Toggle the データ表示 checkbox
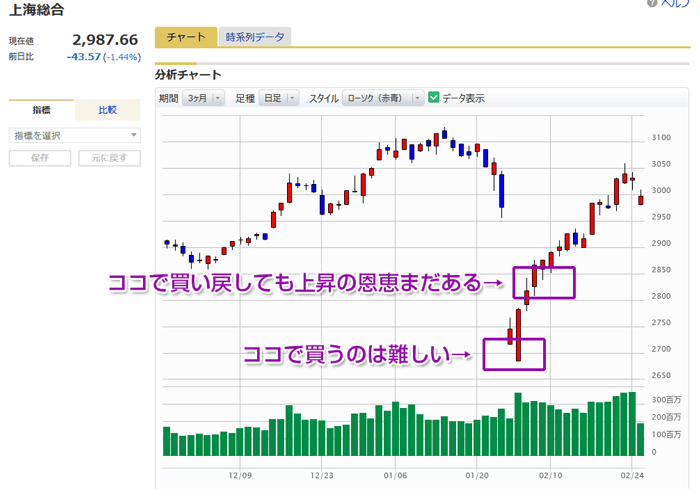The width and height of the screenshot is (700, 489). 434,98
